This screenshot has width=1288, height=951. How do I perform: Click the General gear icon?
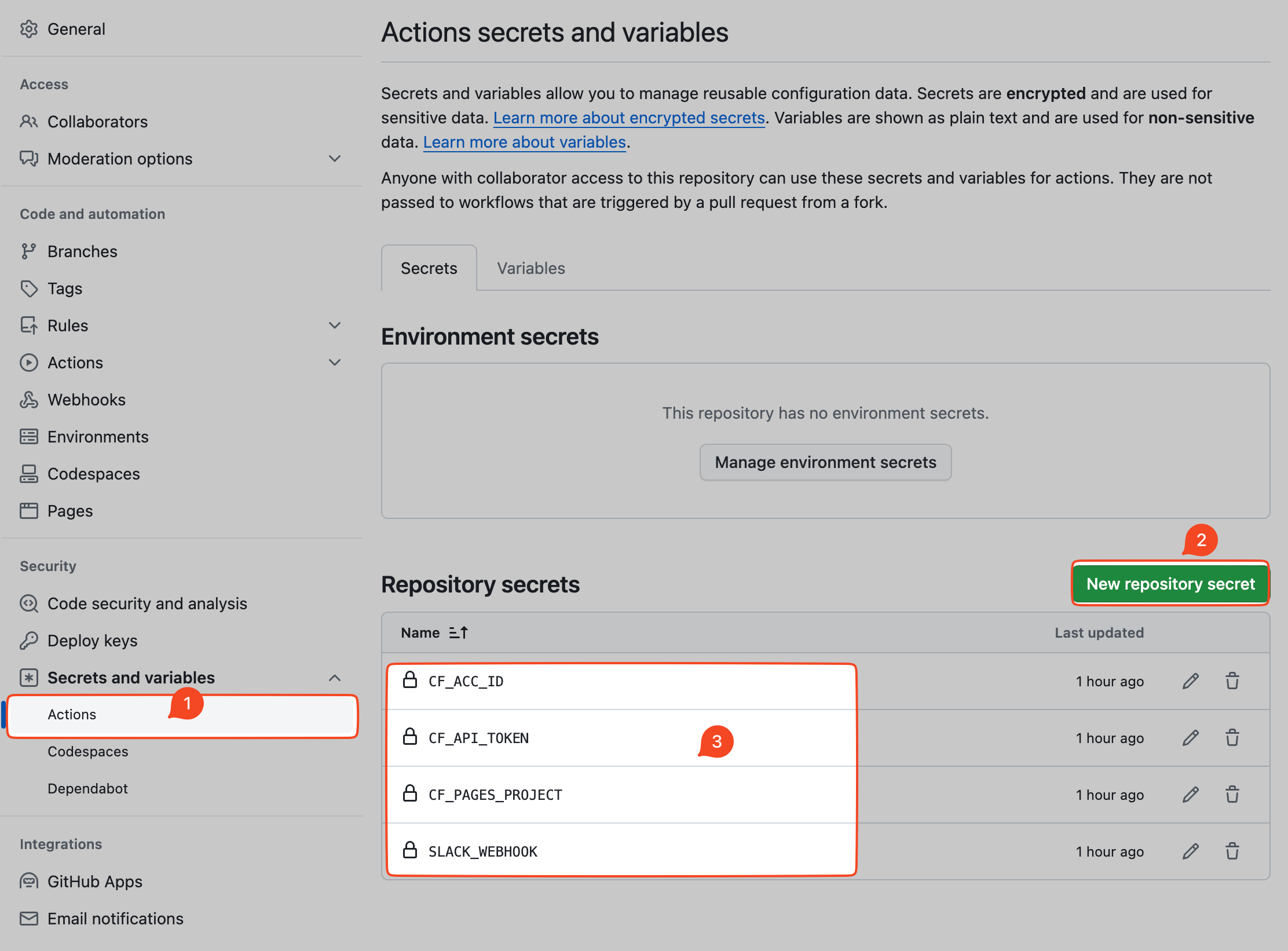coord(28,29)
